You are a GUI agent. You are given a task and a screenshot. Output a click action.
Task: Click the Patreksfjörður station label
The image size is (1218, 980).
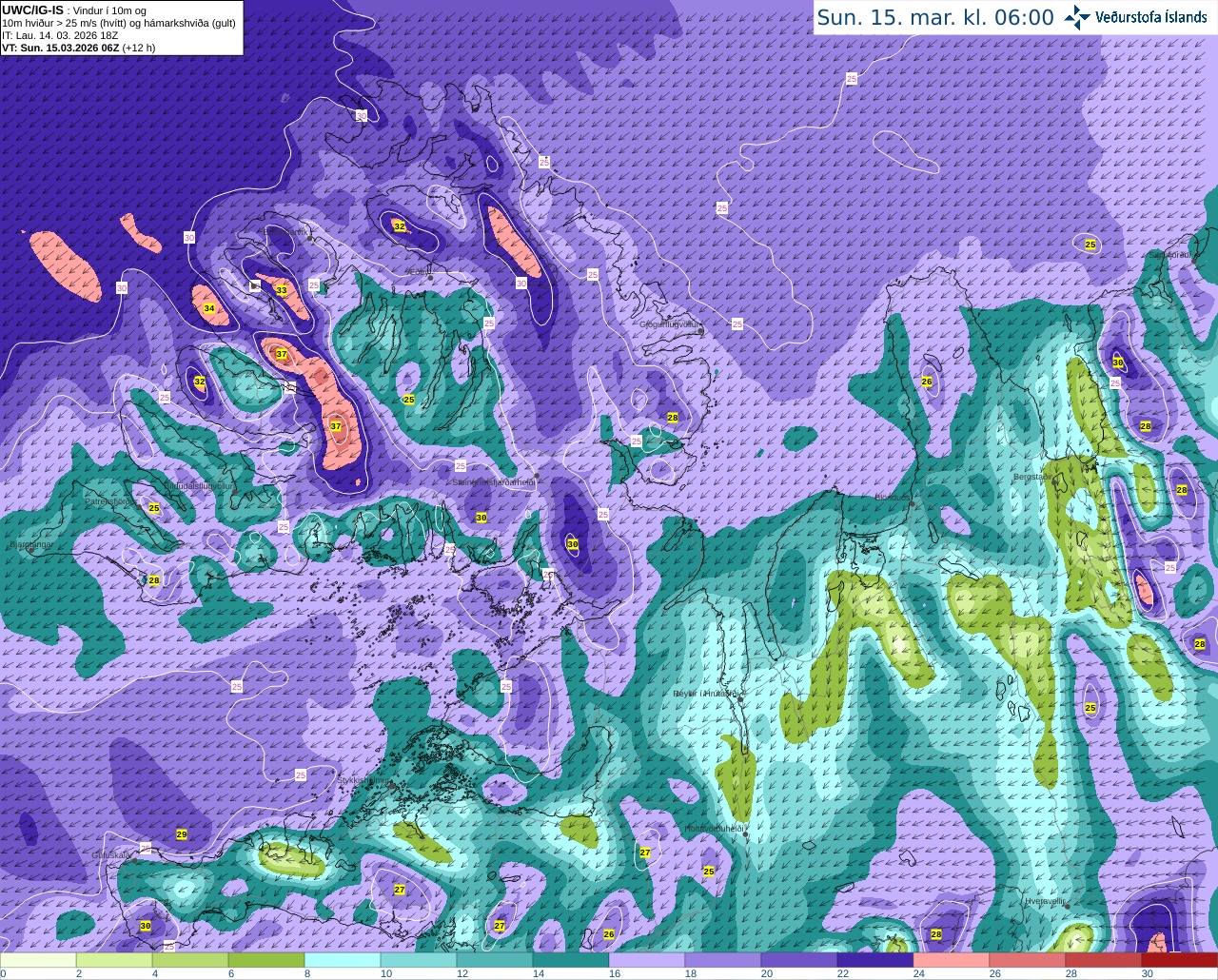[111, 501]
